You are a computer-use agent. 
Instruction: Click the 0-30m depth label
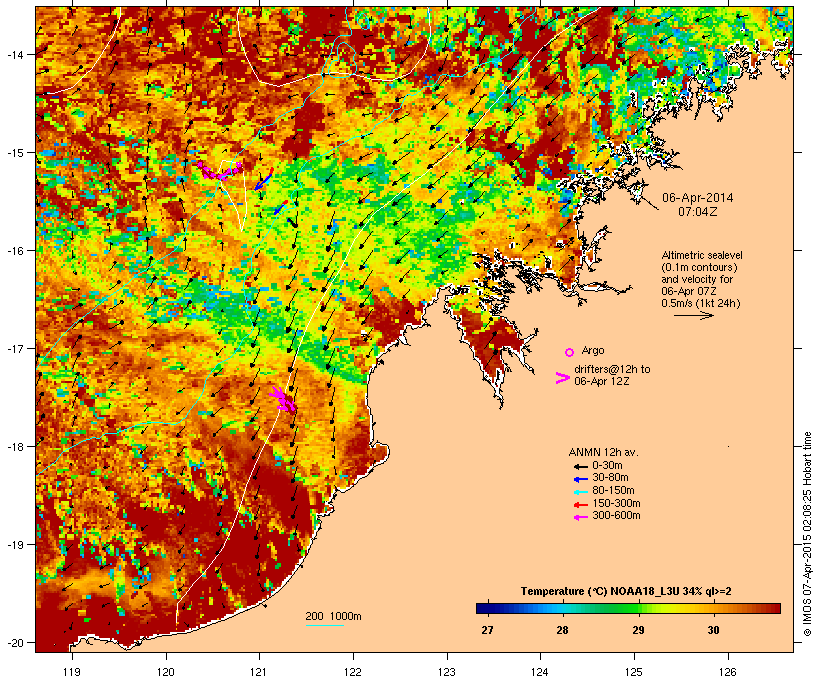[607, 466]
